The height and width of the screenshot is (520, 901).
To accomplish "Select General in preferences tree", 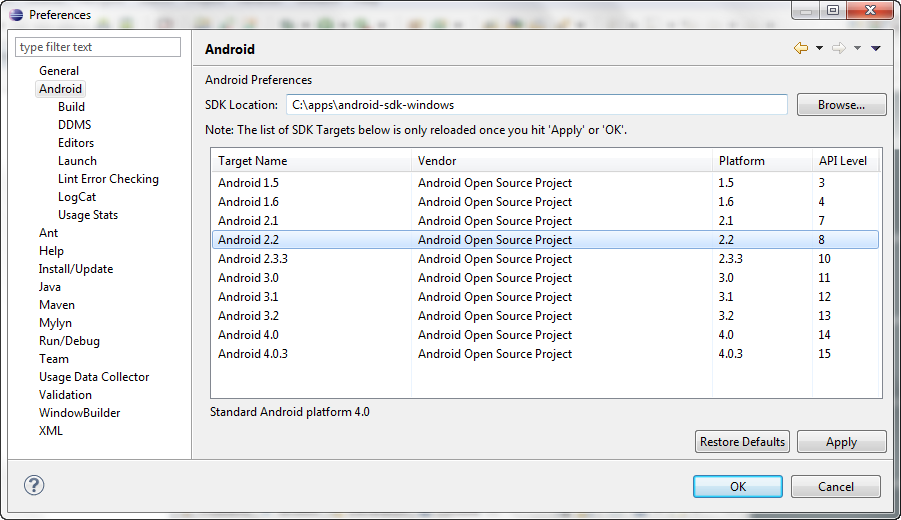I will [59, 71].
